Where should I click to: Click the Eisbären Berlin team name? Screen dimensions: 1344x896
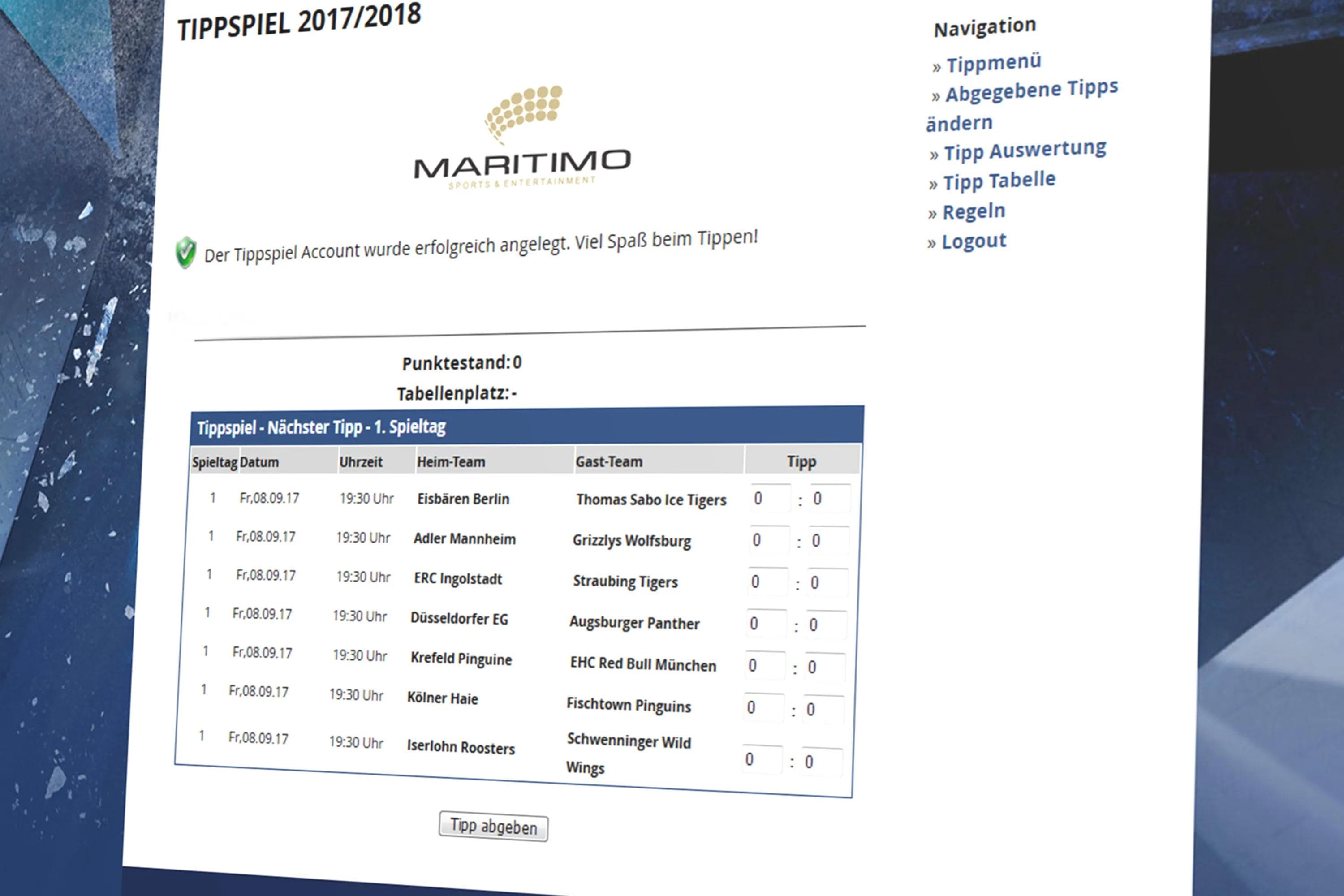tap(463, 499)
